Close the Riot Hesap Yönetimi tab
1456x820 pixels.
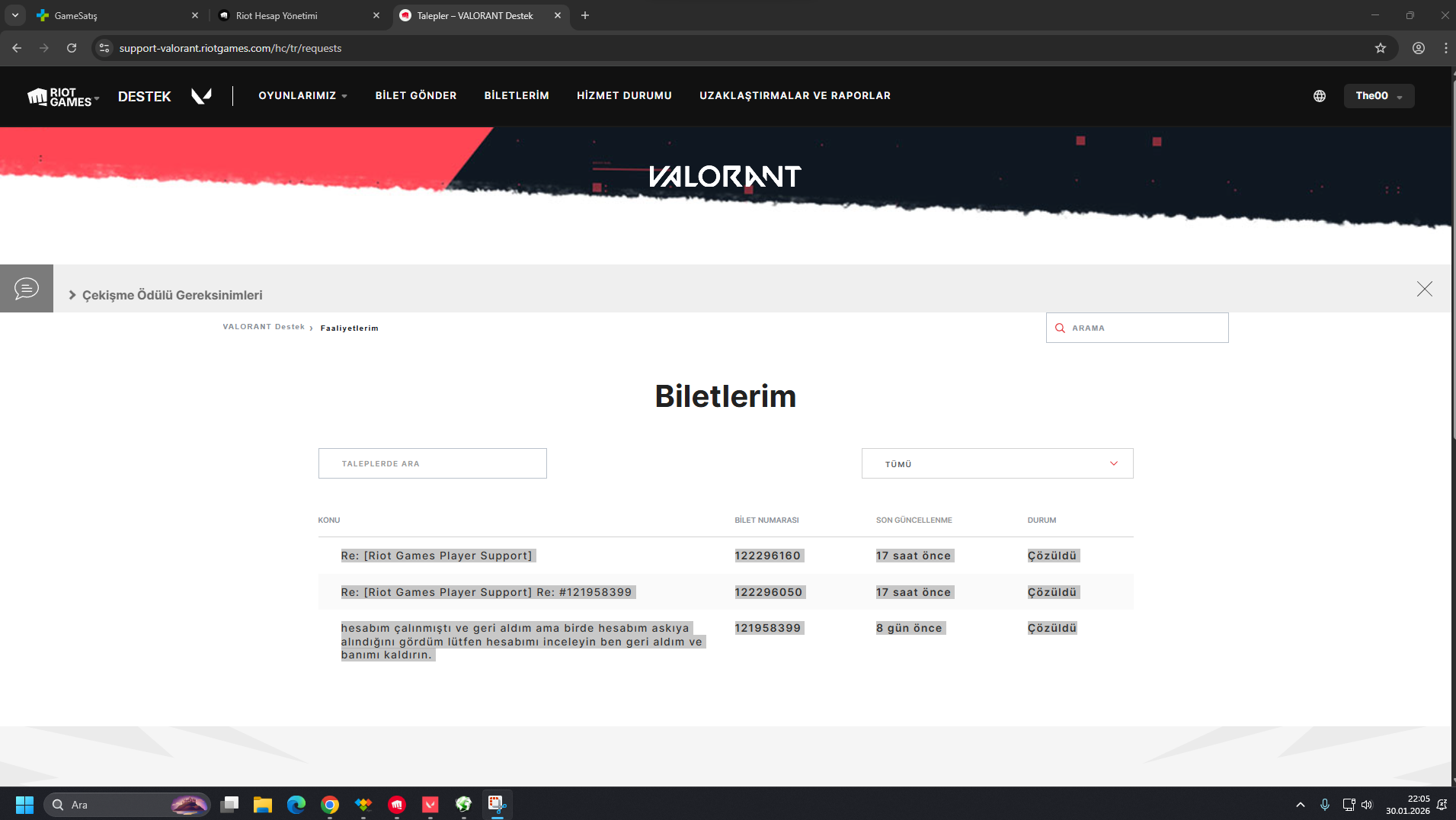click(376, 15)
